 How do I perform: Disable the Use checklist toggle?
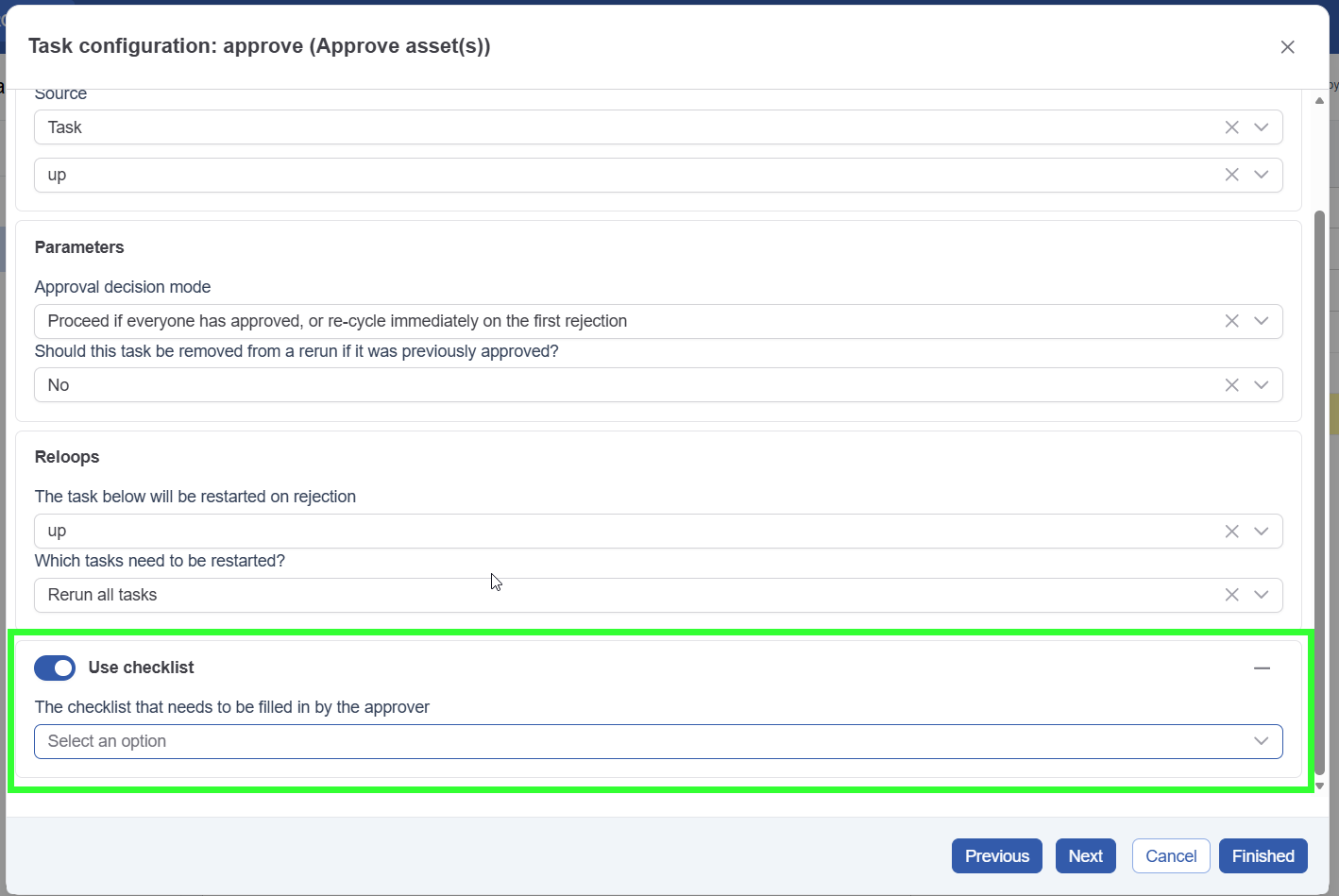pos(55,668)
